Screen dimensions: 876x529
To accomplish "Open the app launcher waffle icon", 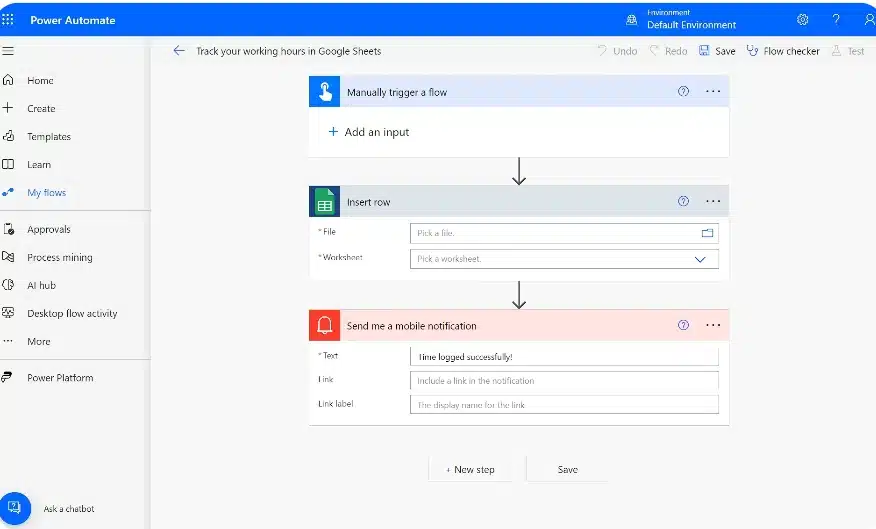I will (8, 20).
